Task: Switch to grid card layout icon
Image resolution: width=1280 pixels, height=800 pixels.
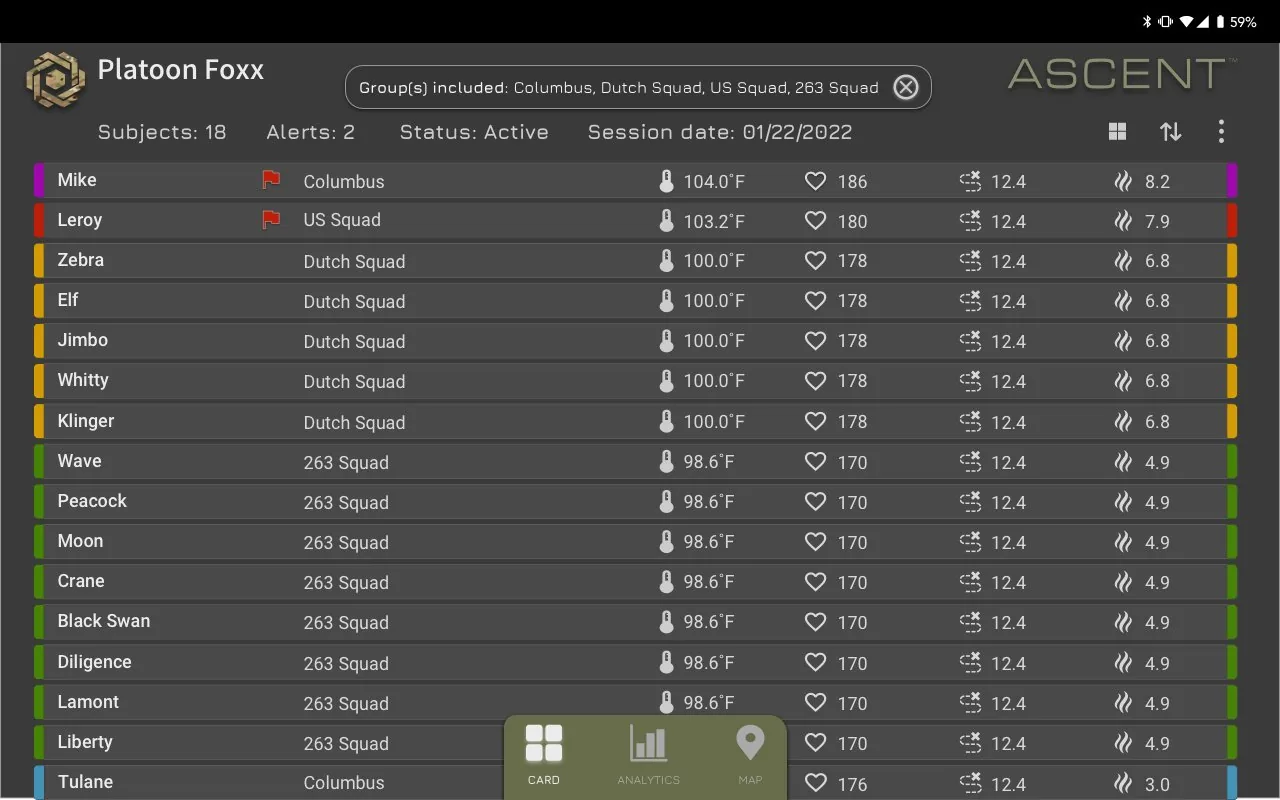Action: 1118,132
